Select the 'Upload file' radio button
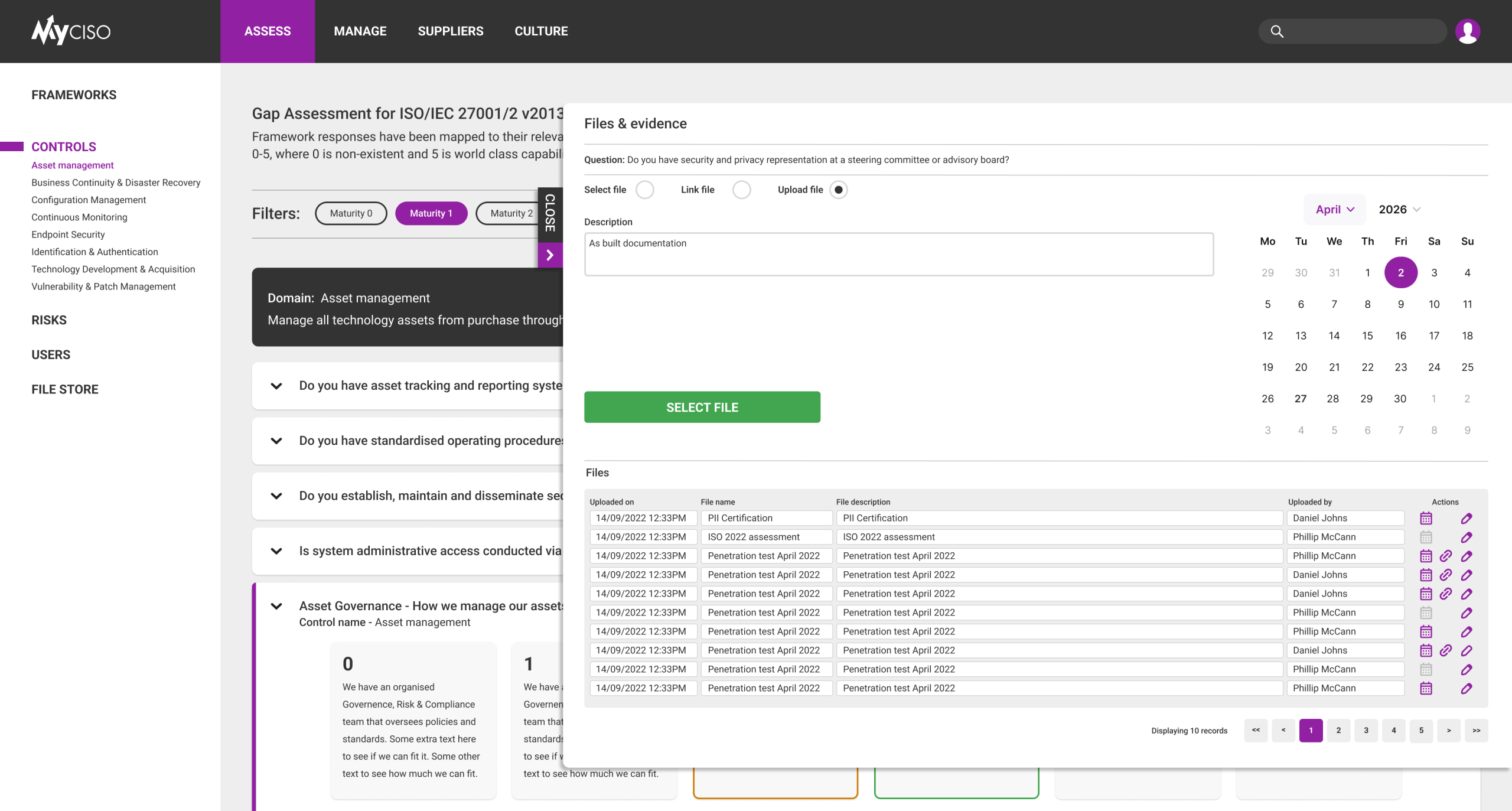The height and width of the screenshot is (811, 1512). pos(838,190)
